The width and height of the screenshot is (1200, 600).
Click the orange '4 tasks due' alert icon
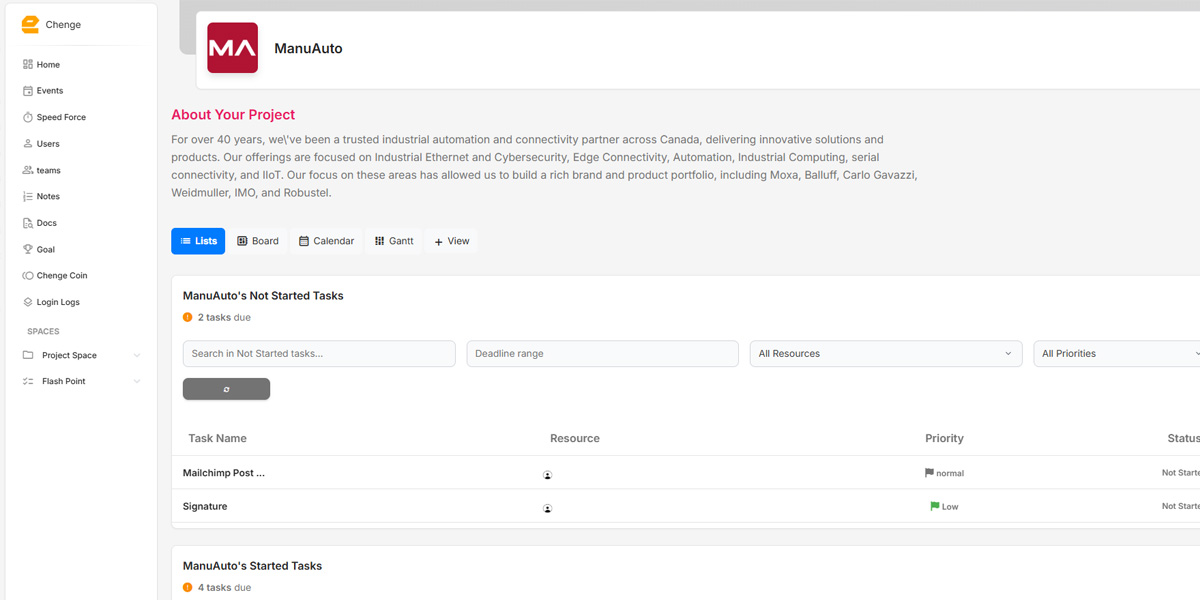tap(187, 587)
